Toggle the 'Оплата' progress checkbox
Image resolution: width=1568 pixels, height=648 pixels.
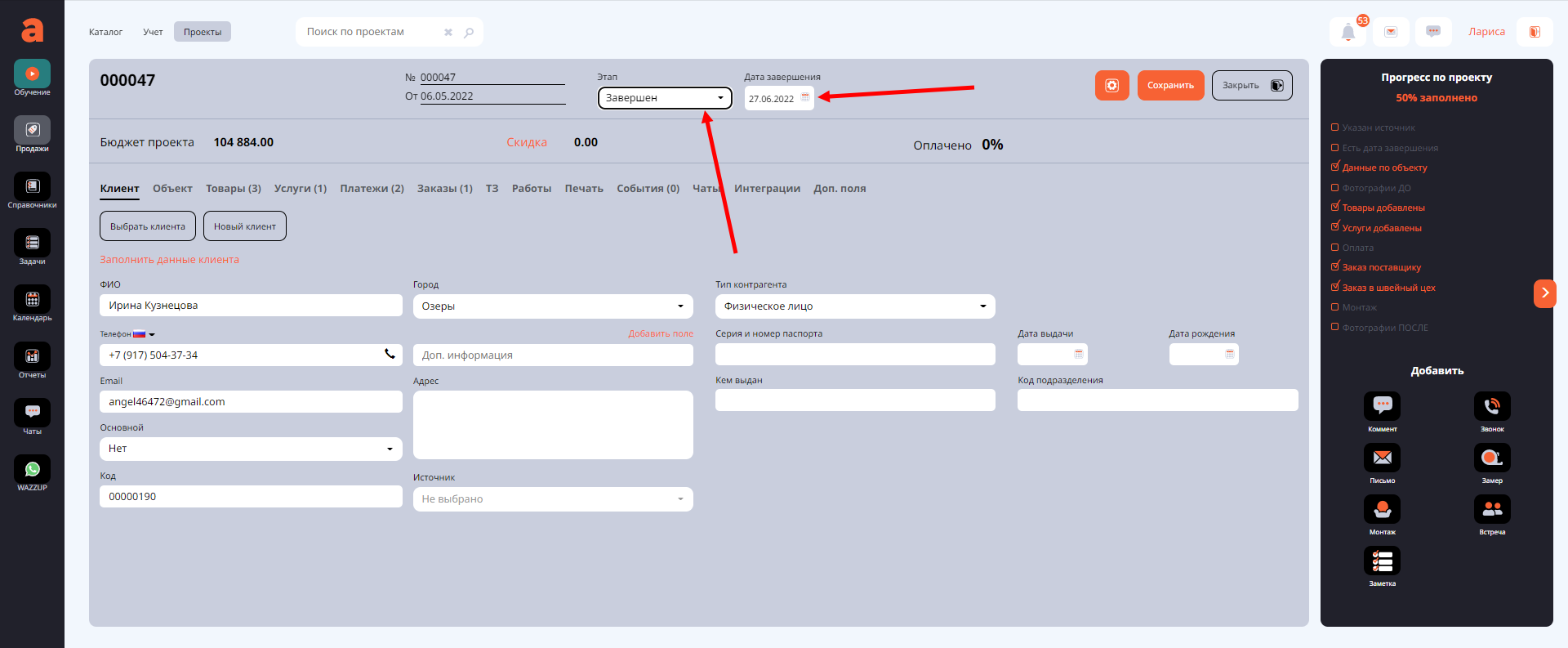click(1335, 248)
